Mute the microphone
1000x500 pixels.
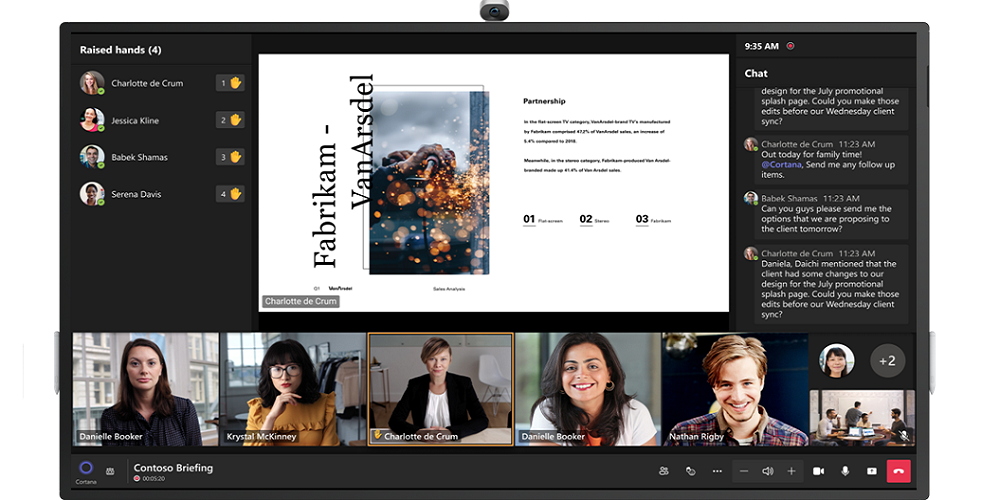(845, 471)
